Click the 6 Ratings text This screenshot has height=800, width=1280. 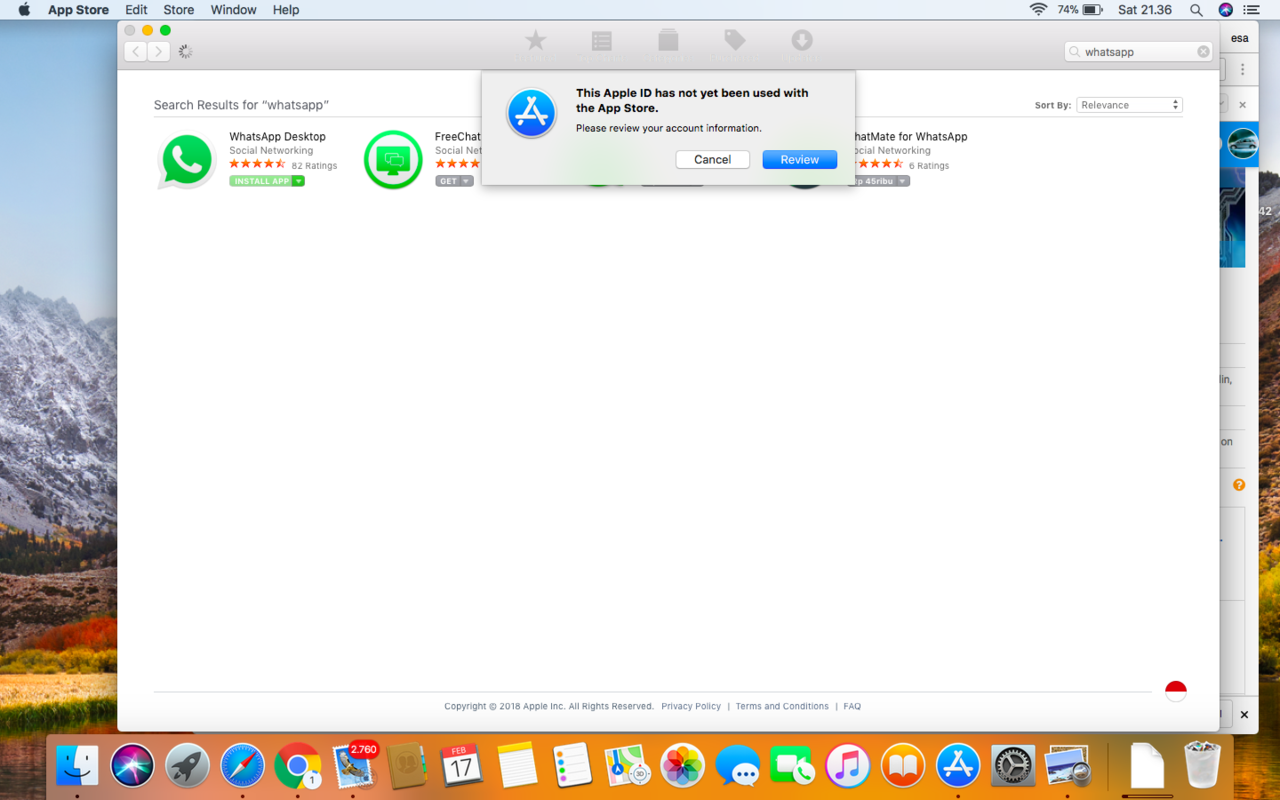(x=929, y=166)
